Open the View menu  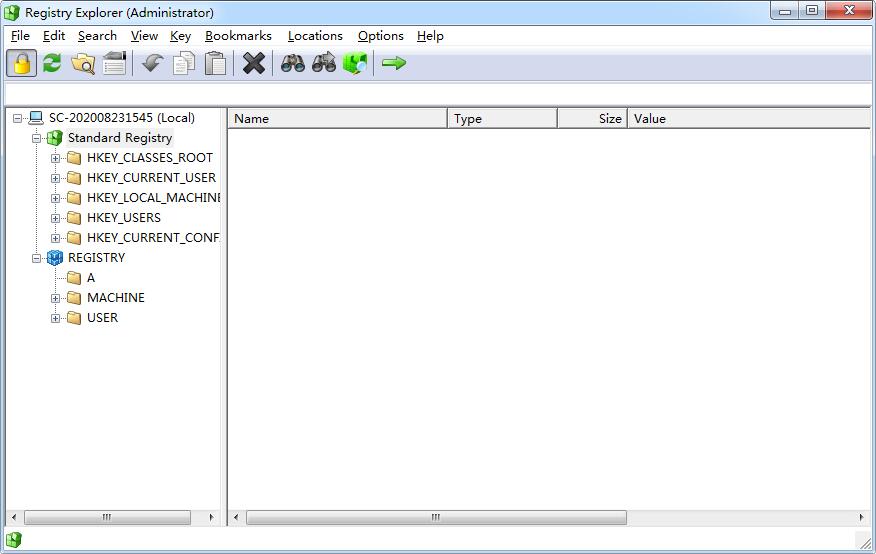(x=144, y=36)
